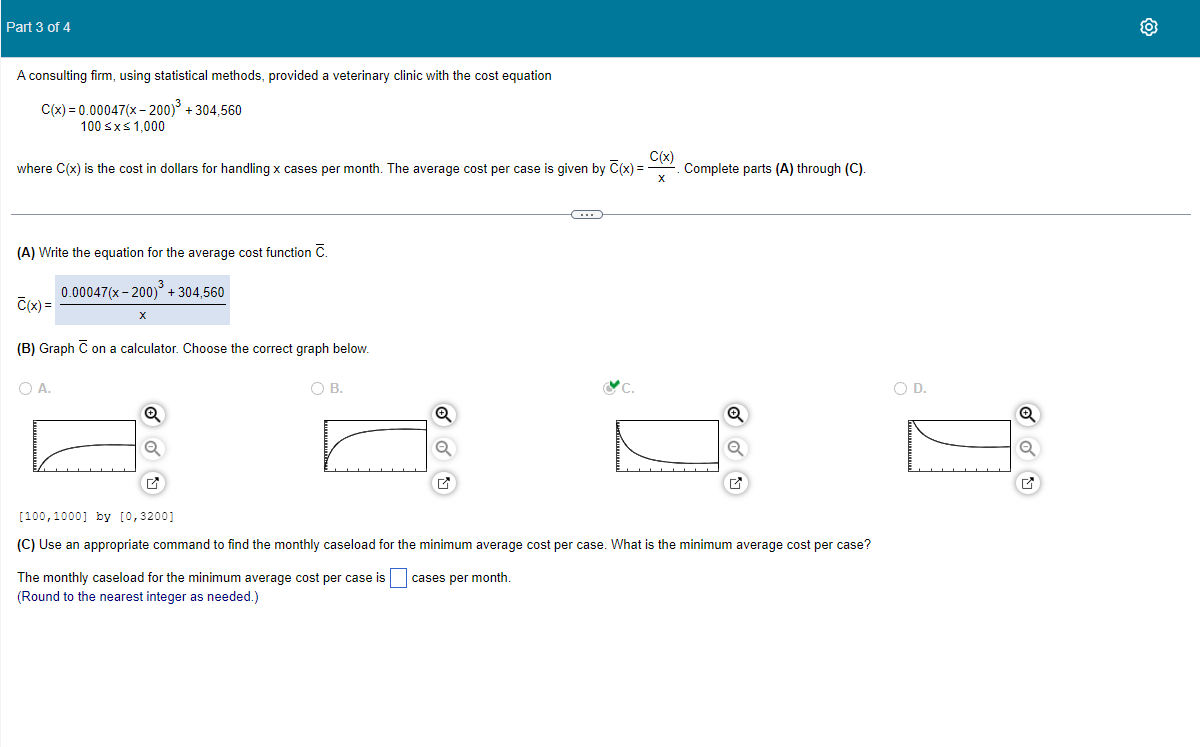
Task: Select answer option D
Action: click(901, 389)
